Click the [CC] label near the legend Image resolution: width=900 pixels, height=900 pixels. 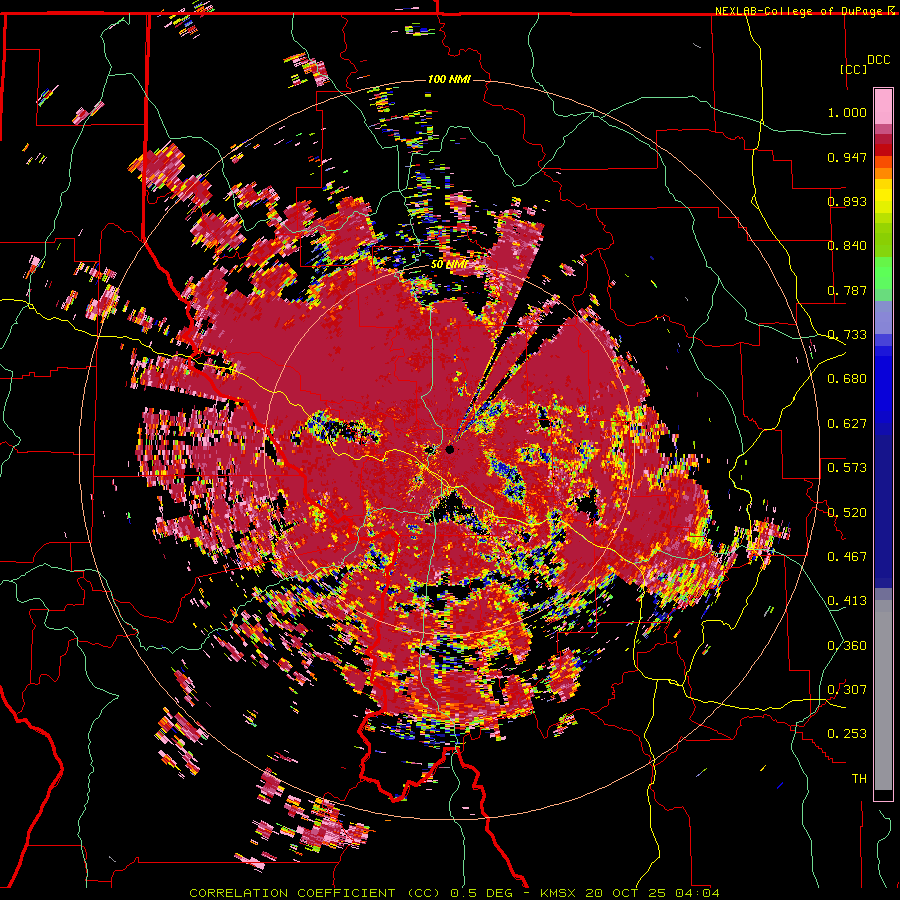(x=854, y=69)
